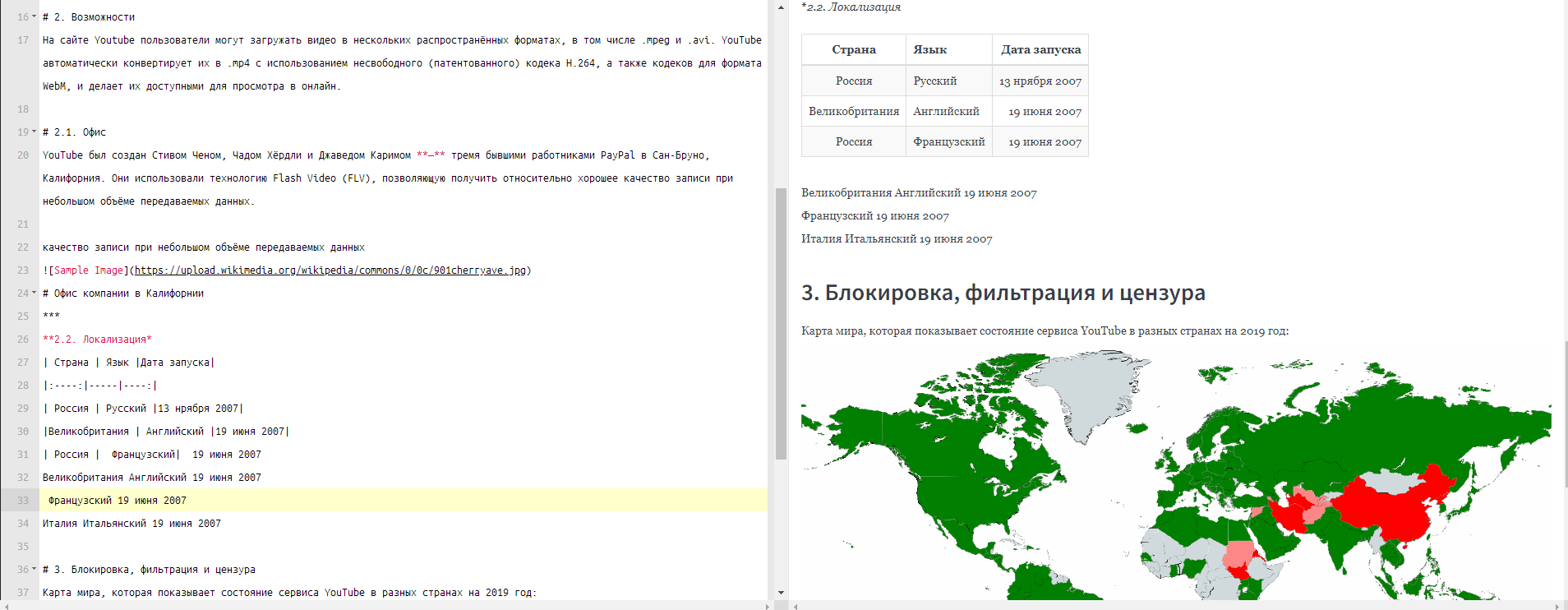
Task: Click line number 29 in the gutter
Action: tap(22, 409)
